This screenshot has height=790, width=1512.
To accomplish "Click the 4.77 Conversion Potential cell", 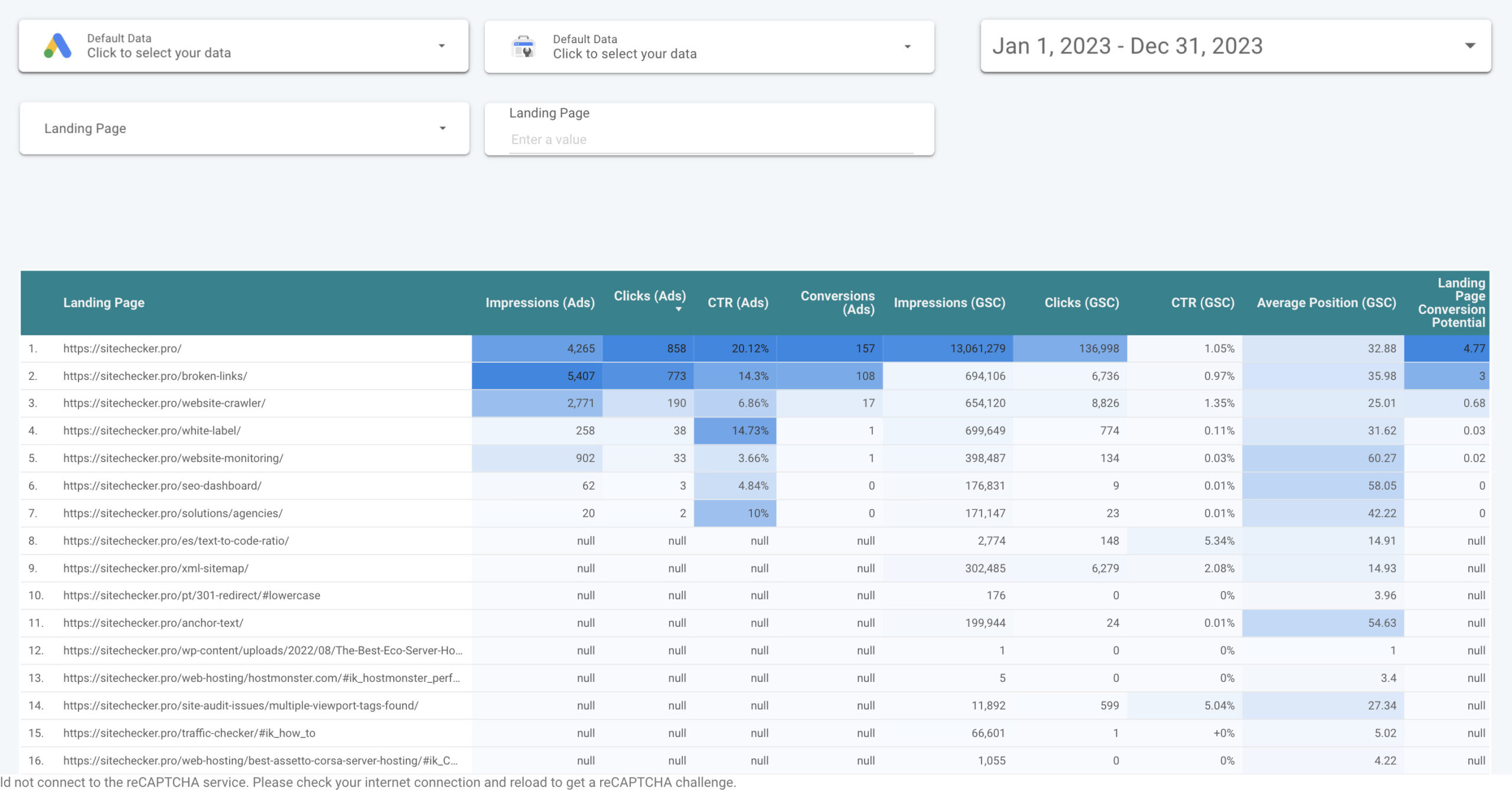I will point(1446,349).
